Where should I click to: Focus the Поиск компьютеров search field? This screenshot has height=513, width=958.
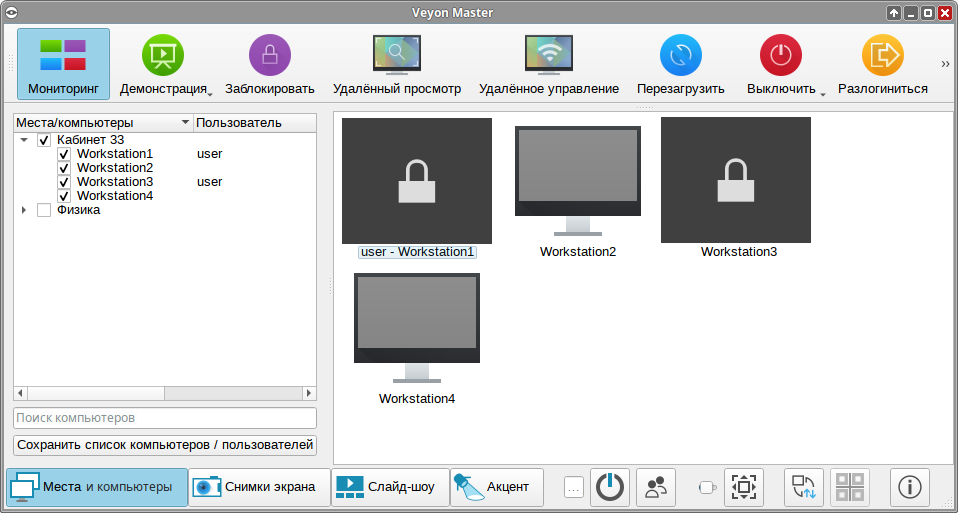[x=165, y=418]
